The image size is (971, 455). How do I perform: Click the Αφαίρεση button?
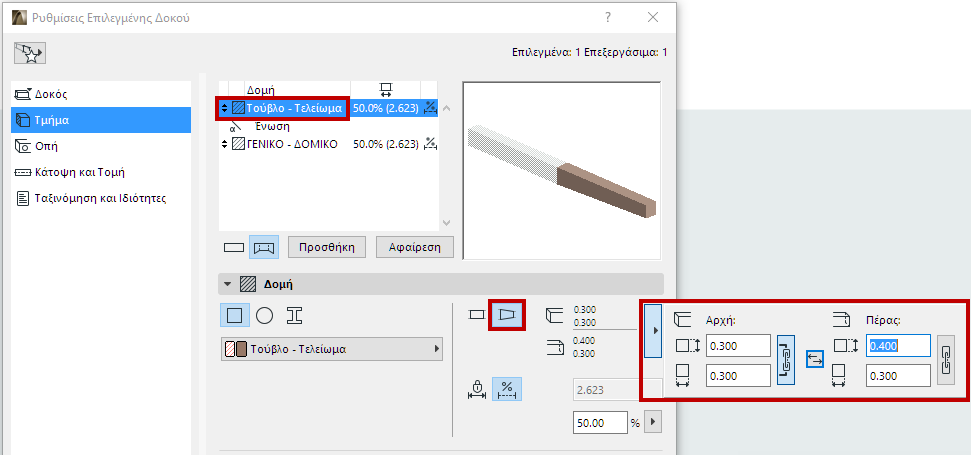coord(415,247)
